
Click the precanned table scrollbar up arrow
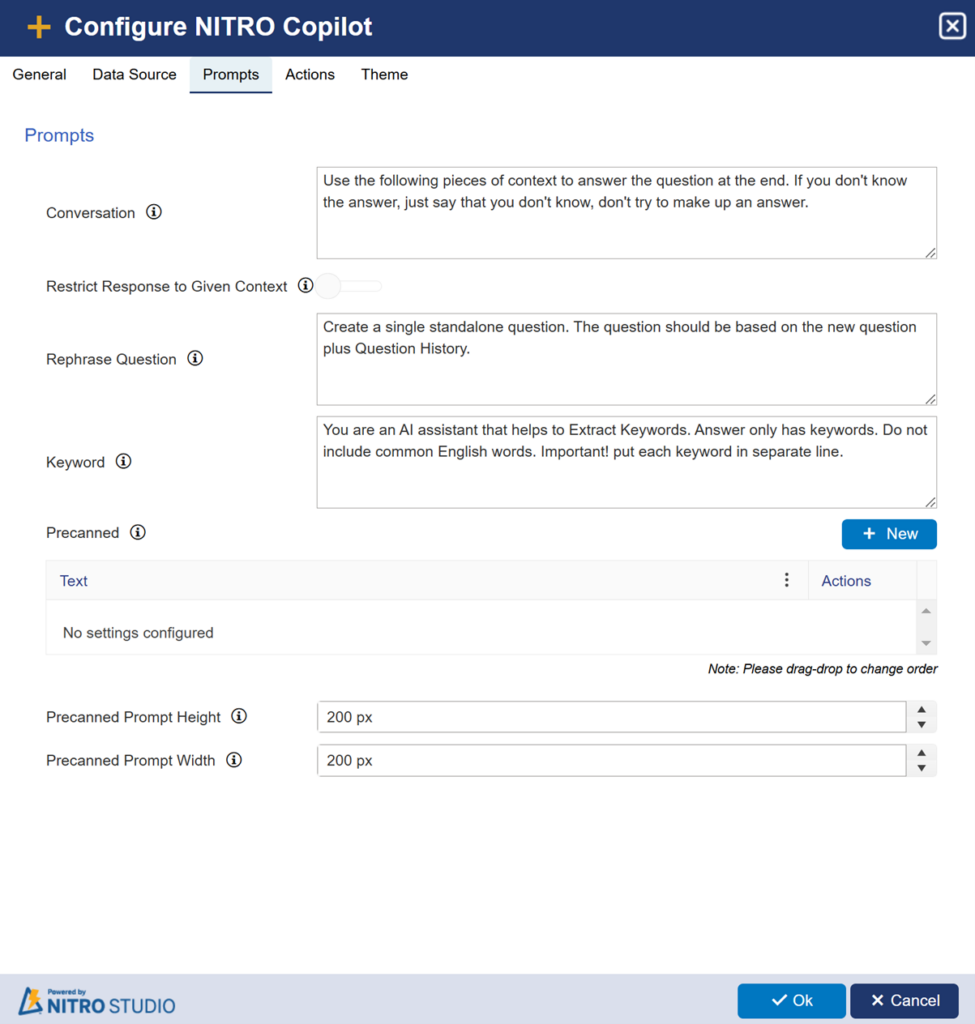(x=926, y=611)
